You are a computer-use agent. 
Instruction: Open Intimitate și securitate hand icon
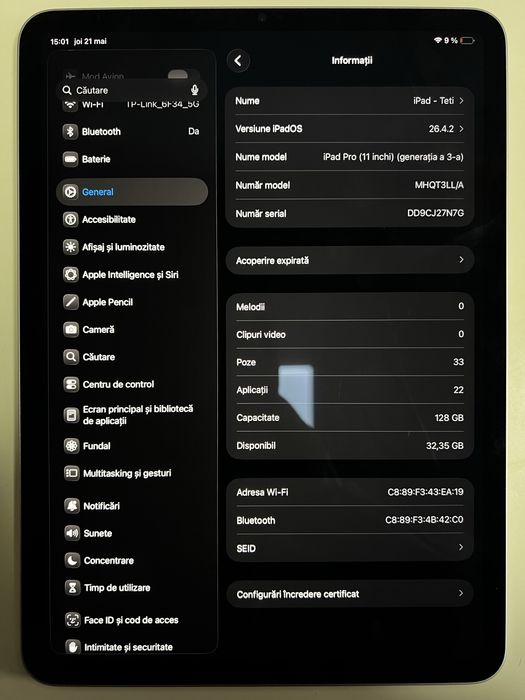point(73,646)
